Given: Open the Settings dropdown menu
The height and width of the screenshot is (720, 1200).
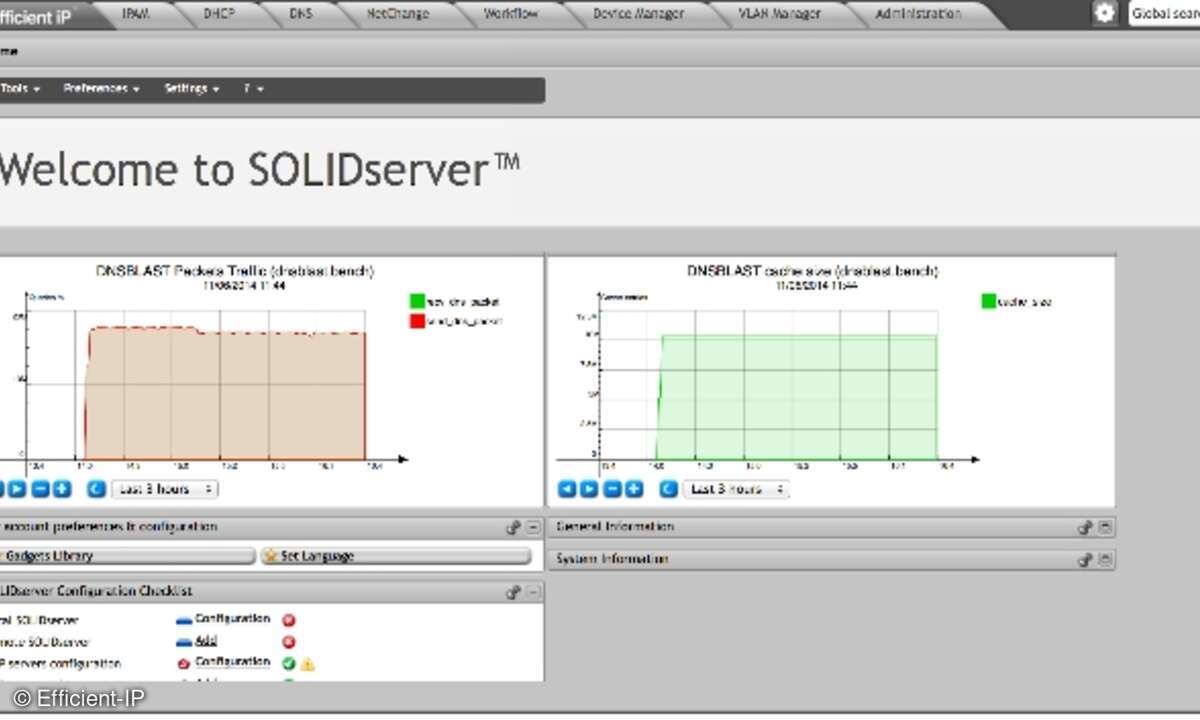Looking at the screenshot, I should pos(191,89).
